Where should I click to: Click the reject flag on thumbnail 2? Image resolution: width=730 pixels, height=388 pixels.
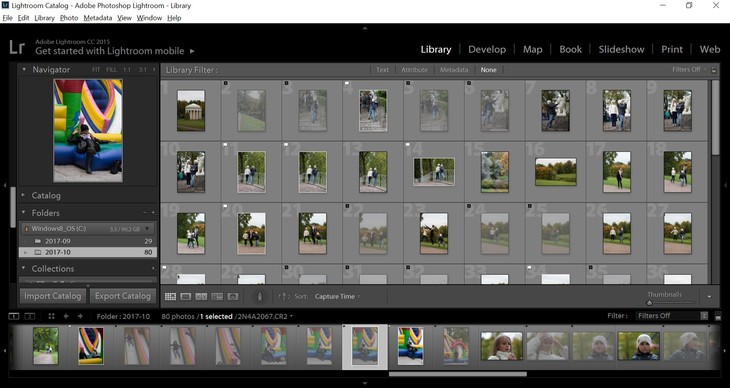[x=226, y=83]
